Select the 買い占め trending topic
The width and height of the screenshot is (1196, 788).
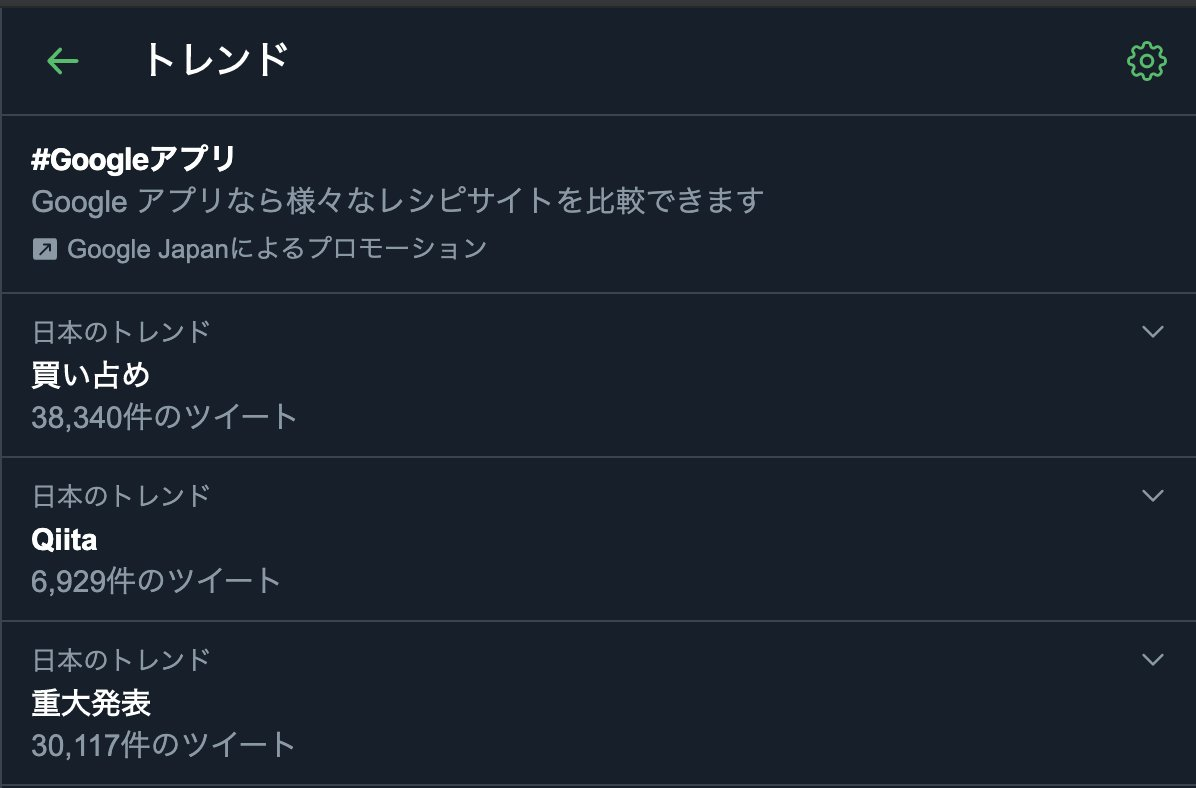point(92,375)
